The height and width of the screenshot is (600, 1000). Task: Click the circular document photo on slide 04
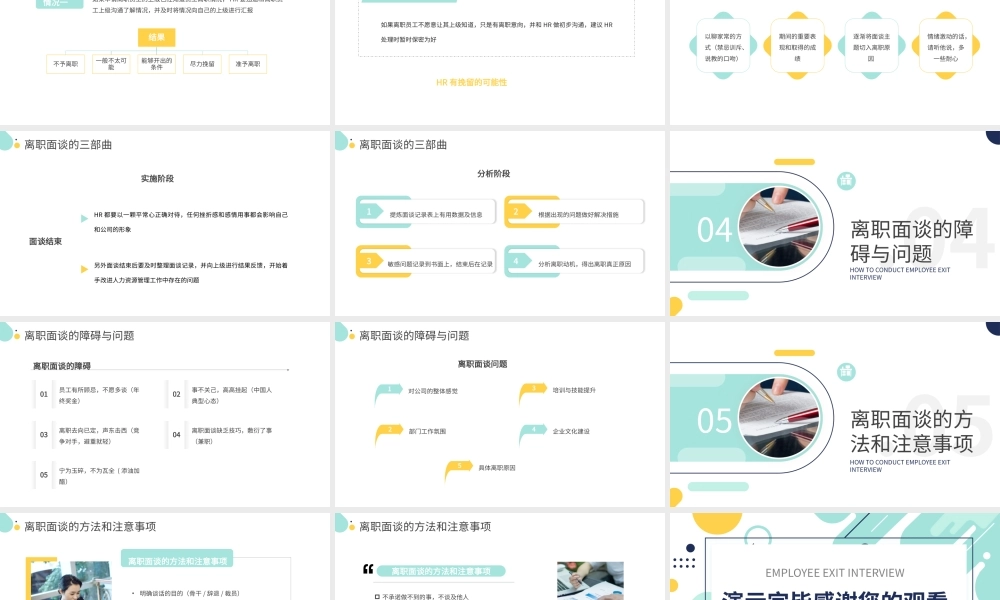click(779, 226)
